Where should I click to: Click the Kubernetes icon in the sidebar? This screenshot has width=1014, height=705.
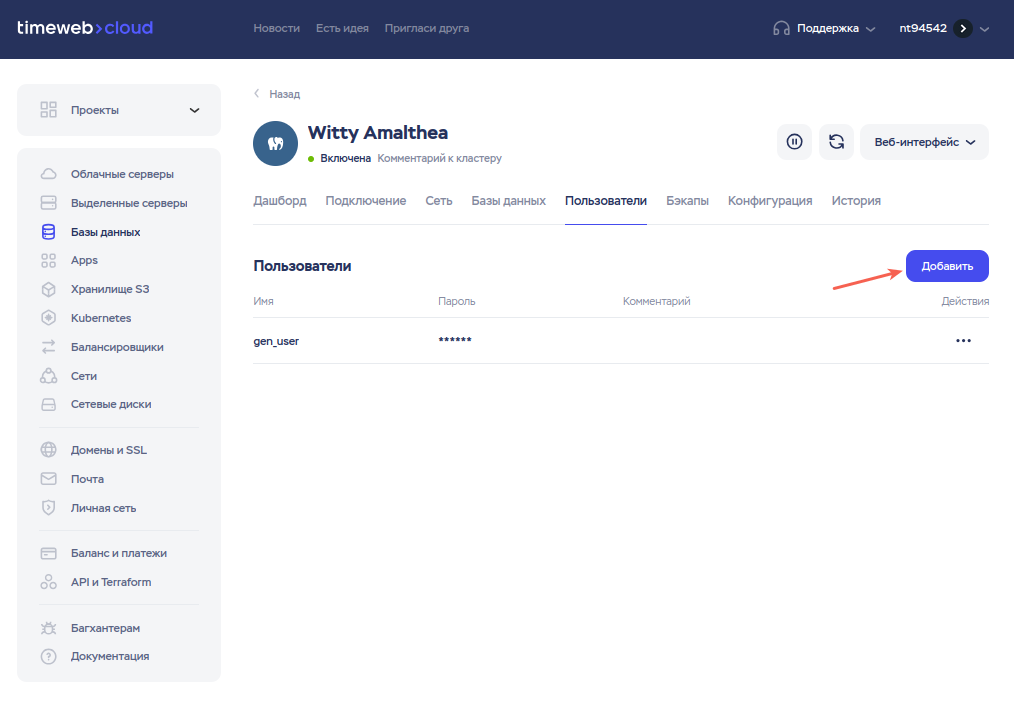49,318
